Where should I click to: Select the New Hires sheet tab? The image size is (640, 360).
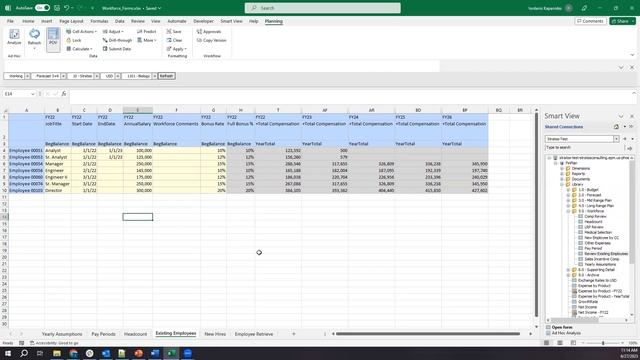[x=215, y=334]
